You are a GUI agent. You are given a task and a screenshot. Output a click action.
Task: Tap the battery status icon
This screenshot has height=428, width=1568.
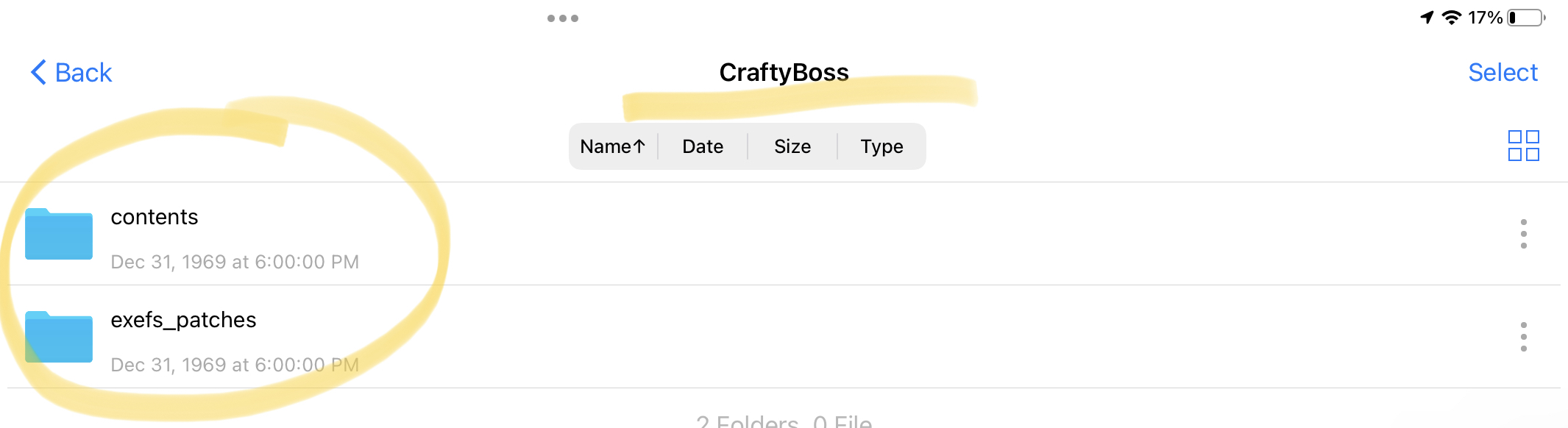click(x=1526, y=18)
